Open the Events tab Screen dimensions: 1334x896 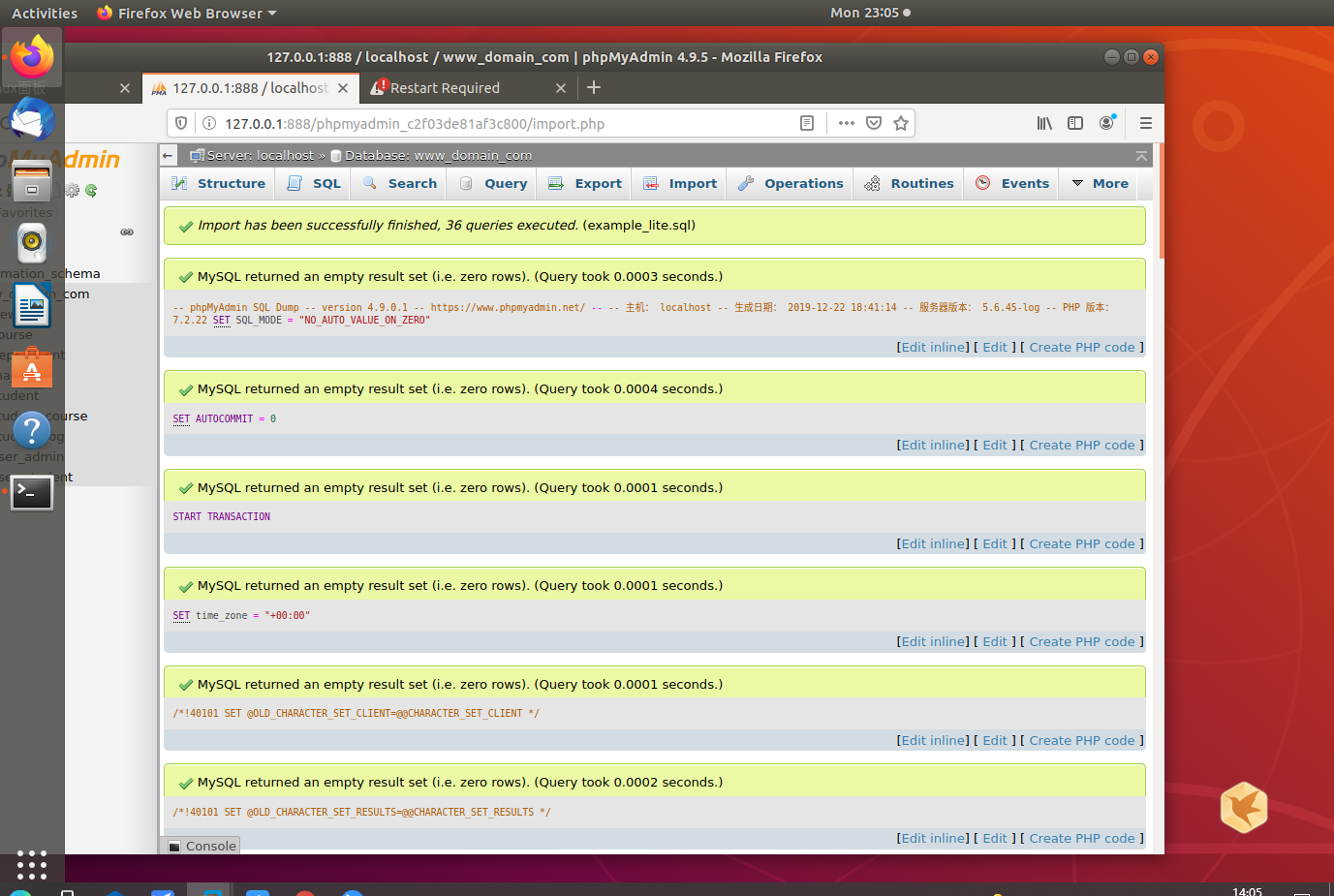1012,183
